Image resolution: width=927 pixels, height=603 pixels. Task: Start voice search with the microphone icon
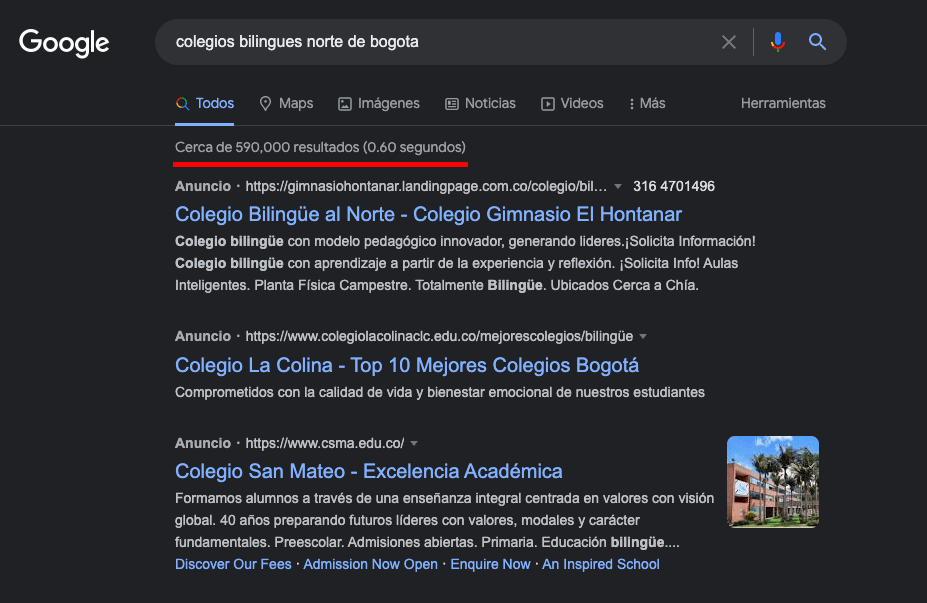coord(777,42)
